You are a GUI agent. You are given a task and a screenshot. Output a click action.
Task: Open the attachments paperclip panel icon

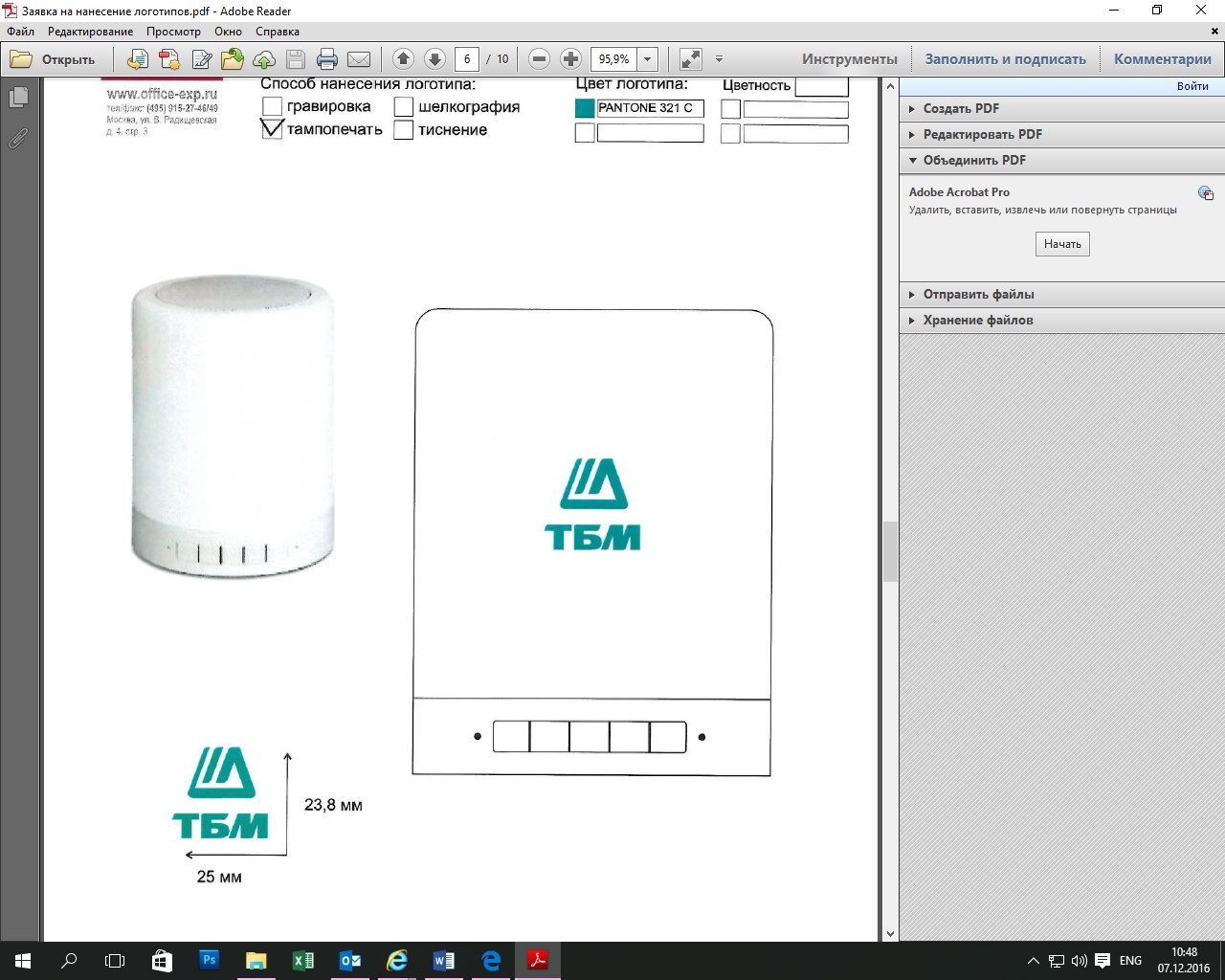(x=18, y=139)
